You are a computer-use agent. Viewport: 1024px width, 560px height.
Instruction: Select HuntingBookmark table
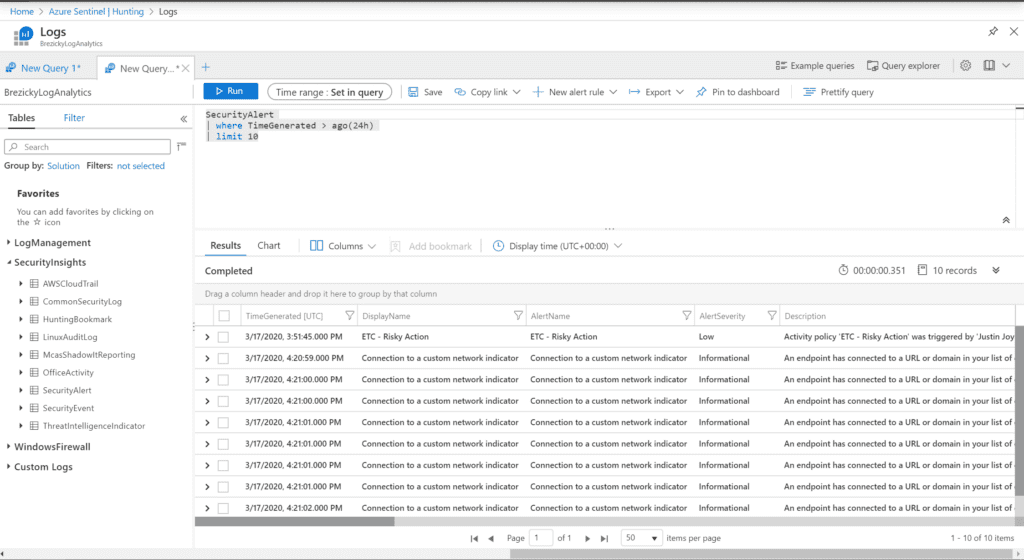[77, 319]
